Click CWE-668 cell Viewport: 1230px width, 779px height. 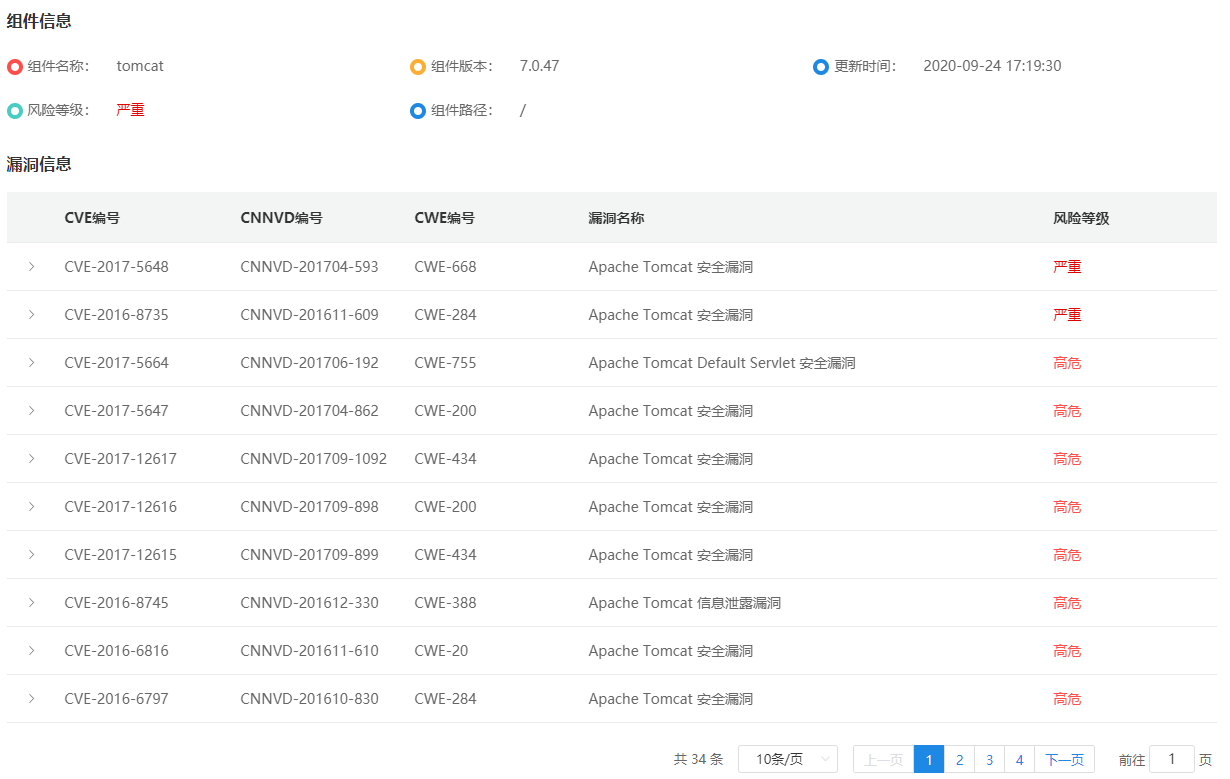tap(445, 267)
